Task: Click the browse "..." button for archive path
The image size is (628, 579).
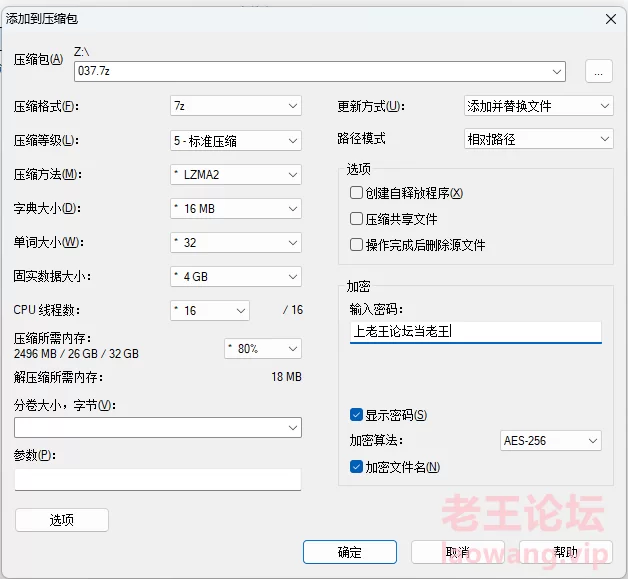Action: pos(598,71)
